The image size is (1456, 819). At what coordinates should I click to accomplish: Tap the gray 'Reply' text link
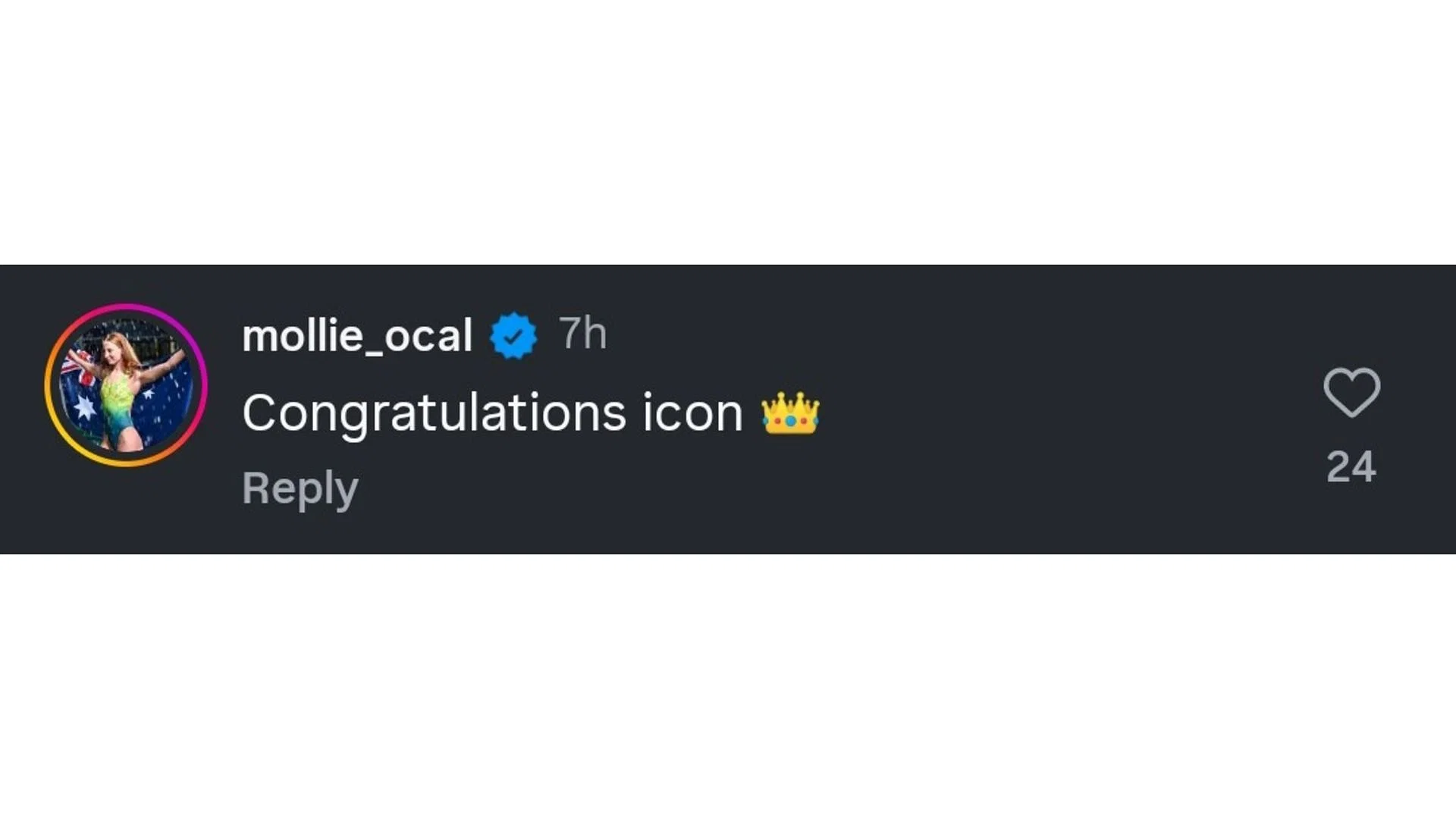(x=300, y=488)
